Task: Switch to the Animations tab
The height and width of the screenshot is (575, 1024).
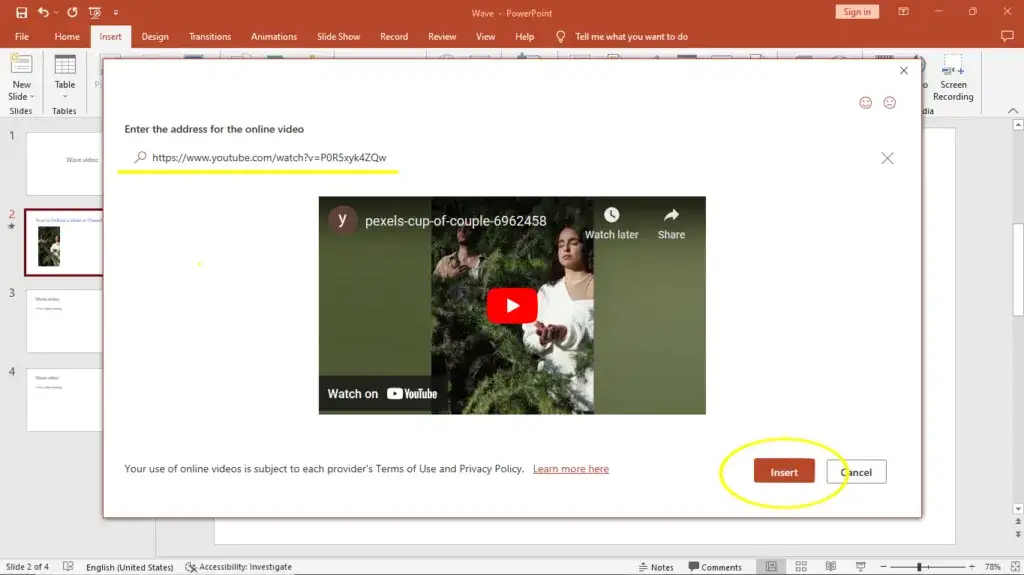Action: (274, 37)
